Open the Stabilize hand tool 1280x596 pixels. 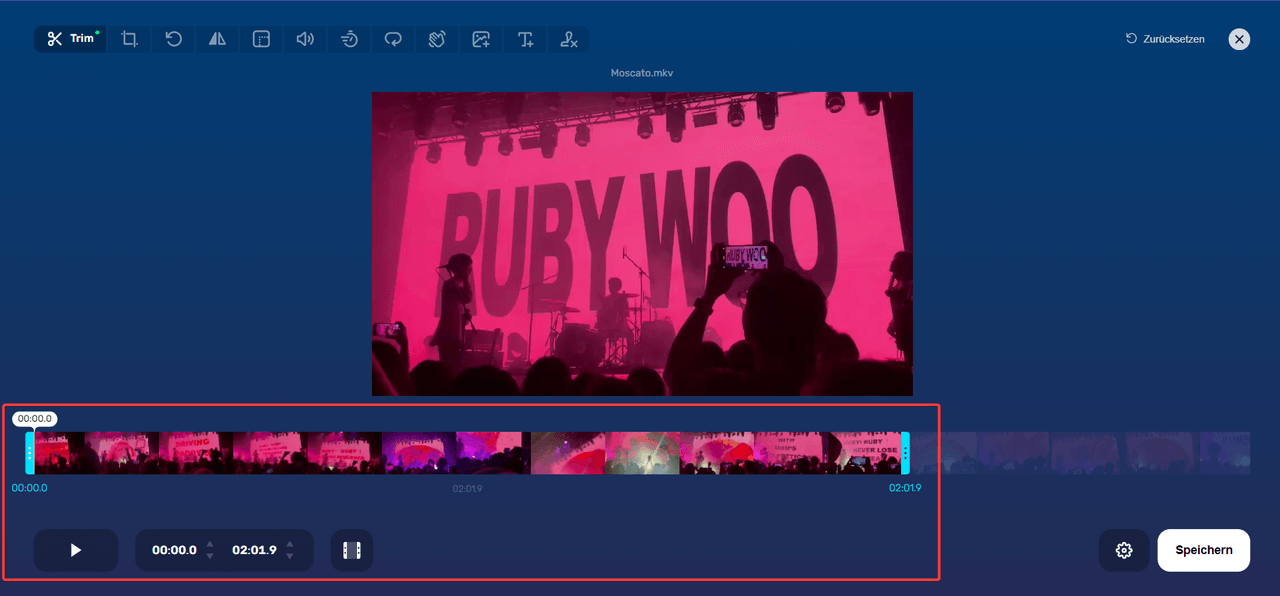click(437, 39)
